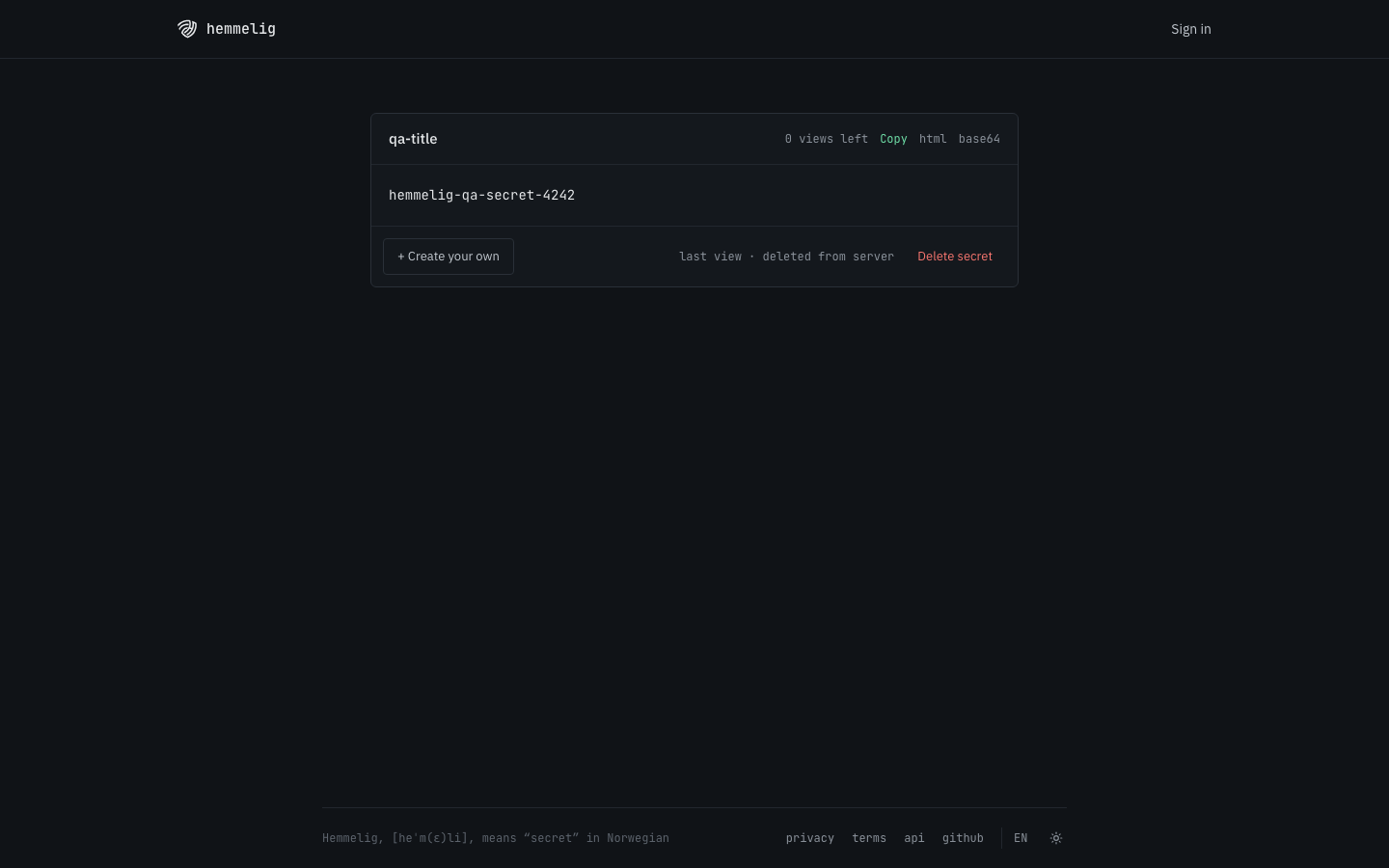The image size is (1389, 868).
Task: Open the api footer link
Action: tap(914, 838)
